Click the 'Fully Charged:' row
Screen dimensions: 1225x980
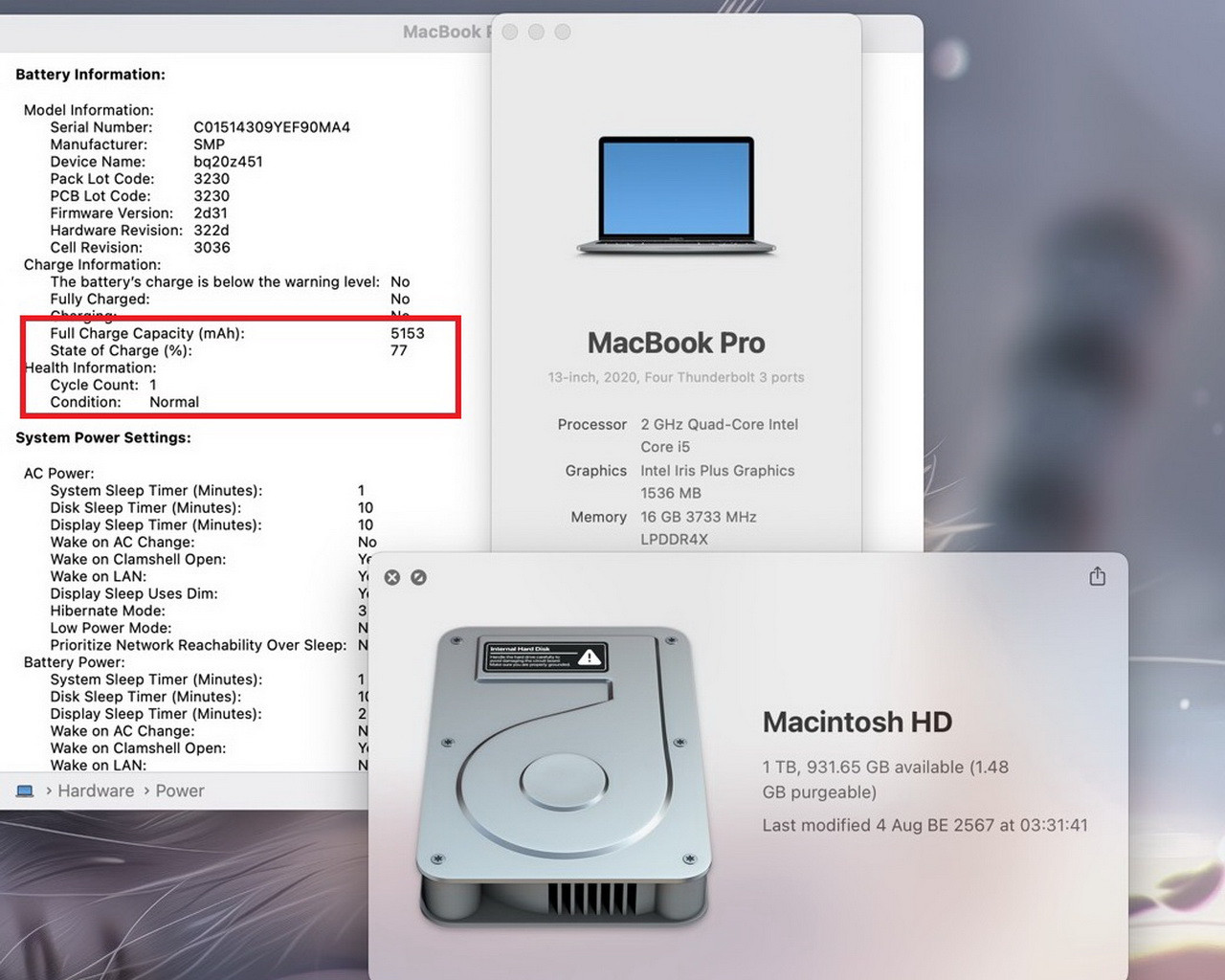230,300
